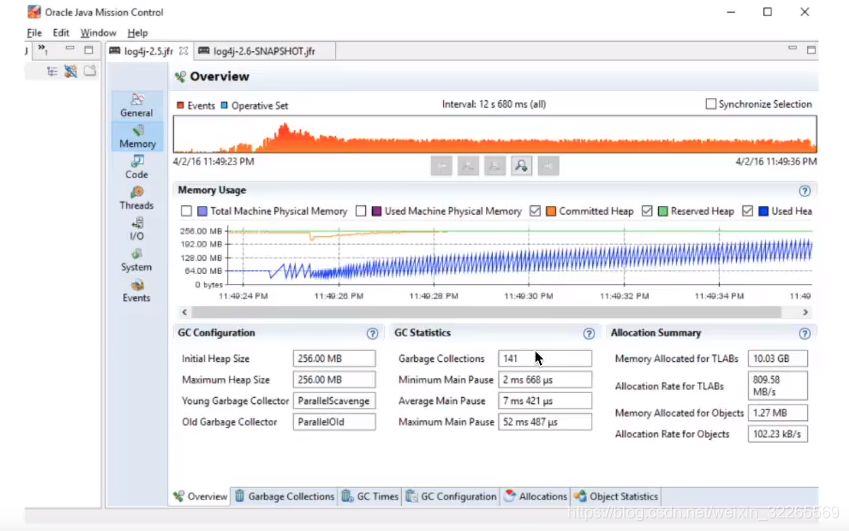Click the memory chart horizontal scrollbar thumb
The height and width of the screenshot is (531, 849).
pyautogui.click(x=486, y=312)
